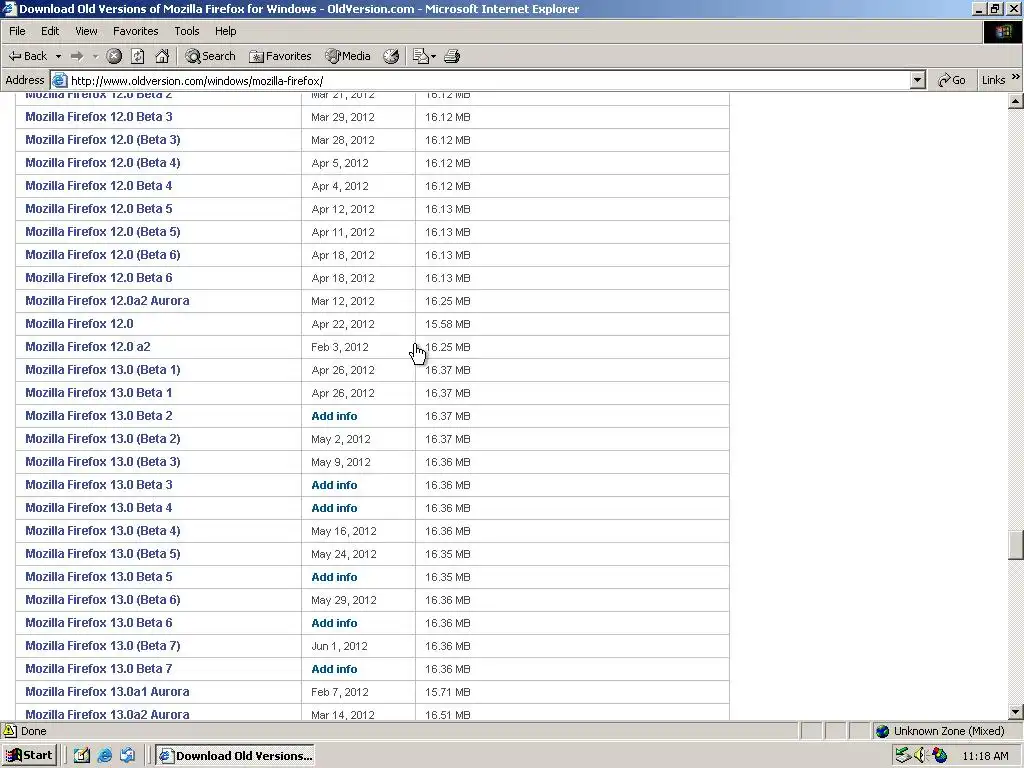The width and height of the screenshot is (1024, 768).
Task: Open the Back history dropdown arrow
Action: [x=58, y=56]
